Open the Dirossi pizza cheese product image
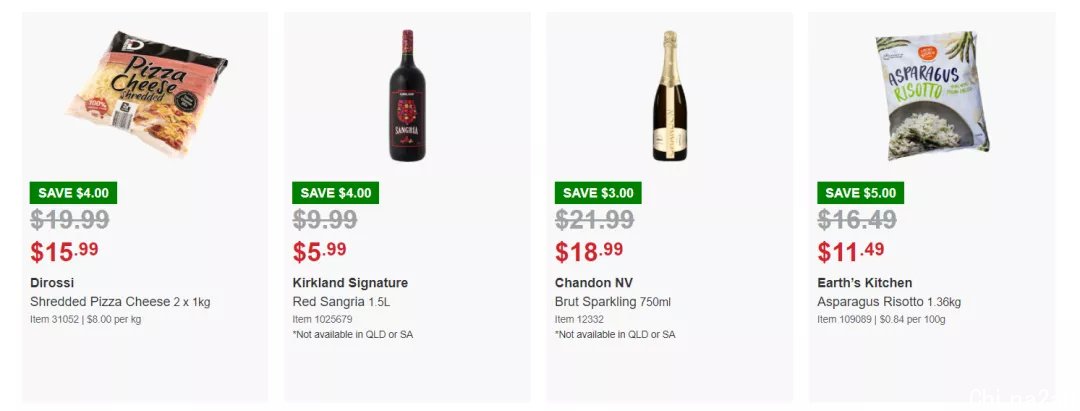 click(147, 94)
